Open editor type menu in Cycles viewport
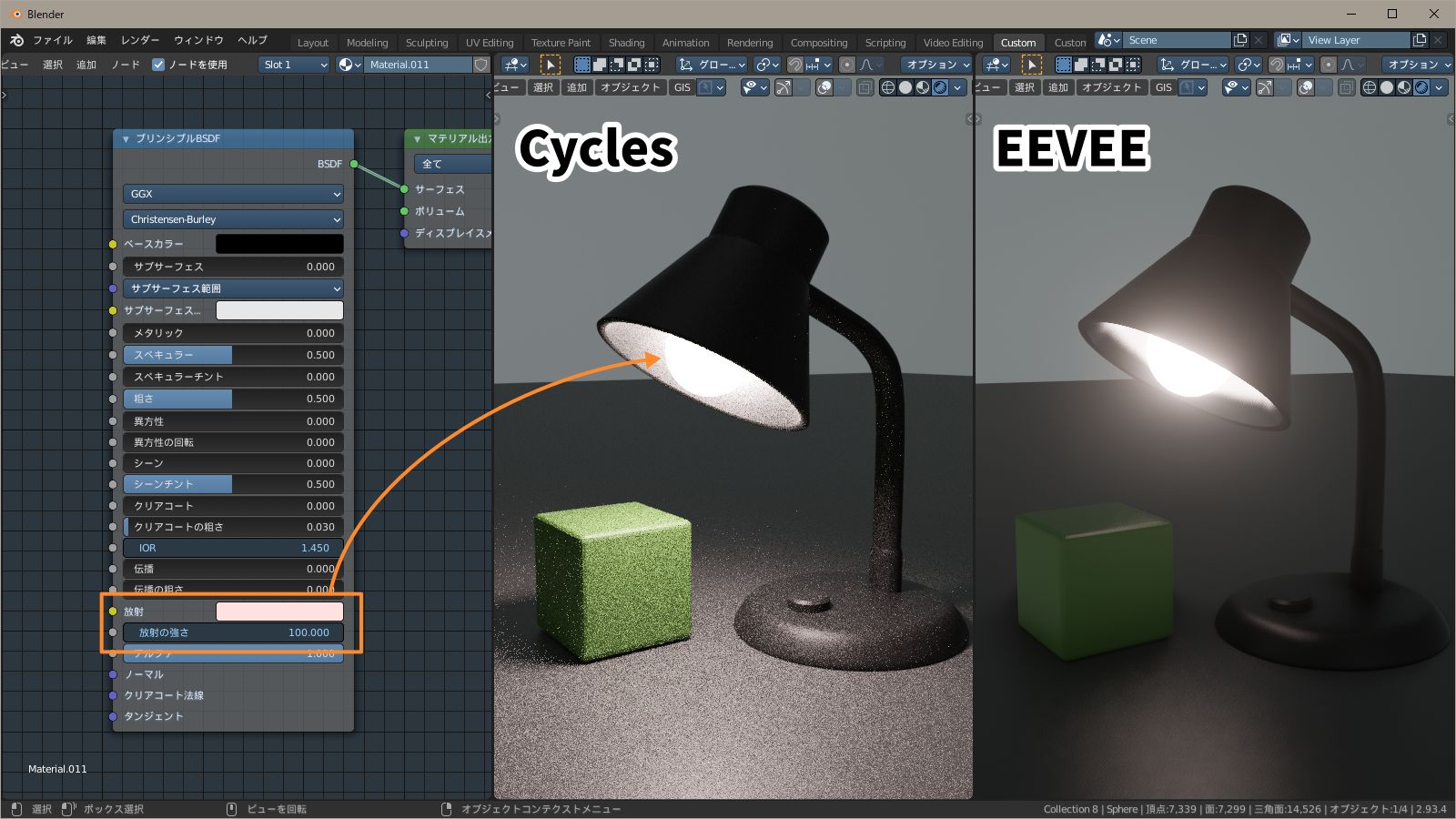The width and height of the screenshot is (1456, 819). coord(516,65)
